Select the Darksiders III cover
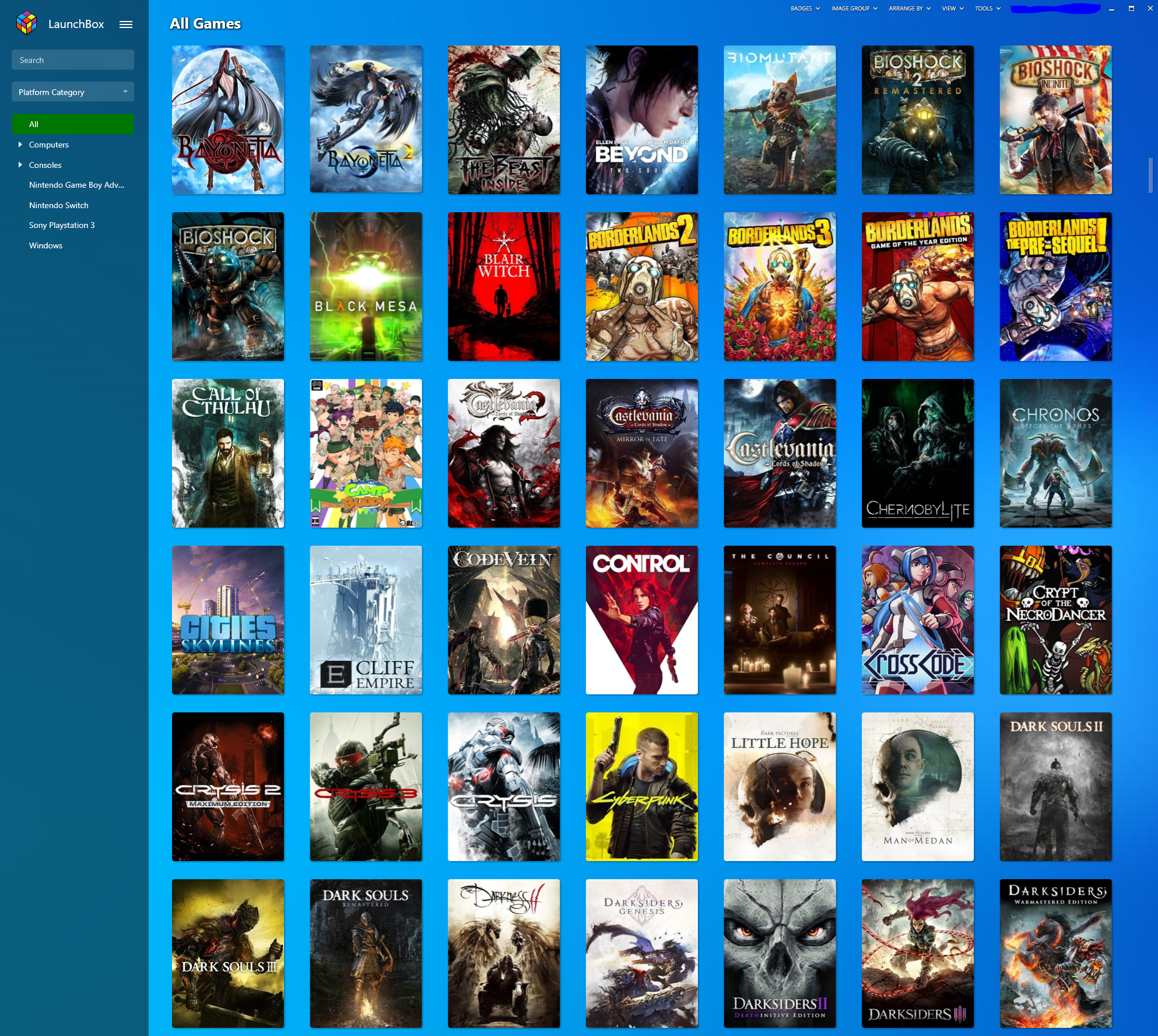1158x1036 pixels. [x=918, y=954]
